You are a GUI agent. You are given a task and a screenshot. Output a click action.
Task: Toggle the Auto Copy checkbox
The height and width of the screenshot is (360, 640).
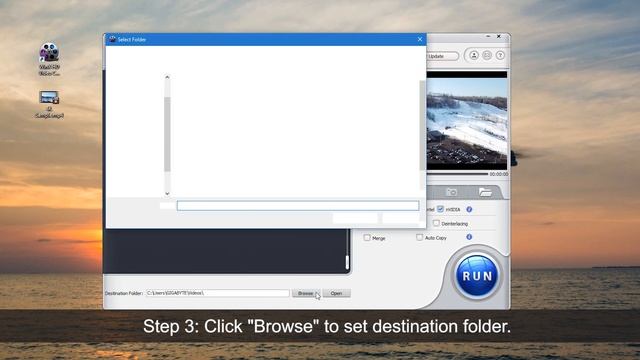point(419,237)
